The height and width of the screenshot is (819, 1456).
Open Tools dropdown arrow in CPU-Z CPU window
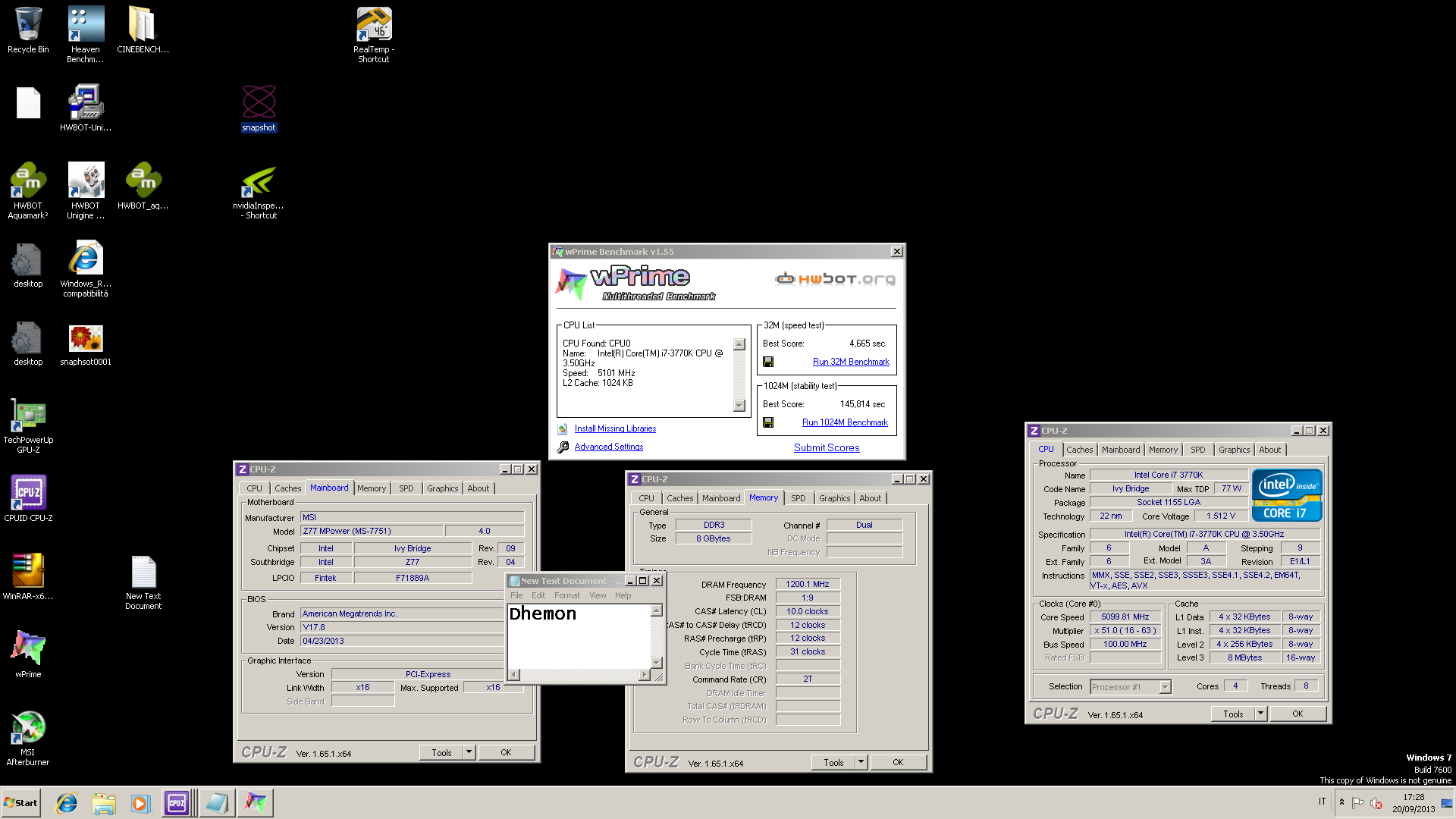click(1260, 714)
